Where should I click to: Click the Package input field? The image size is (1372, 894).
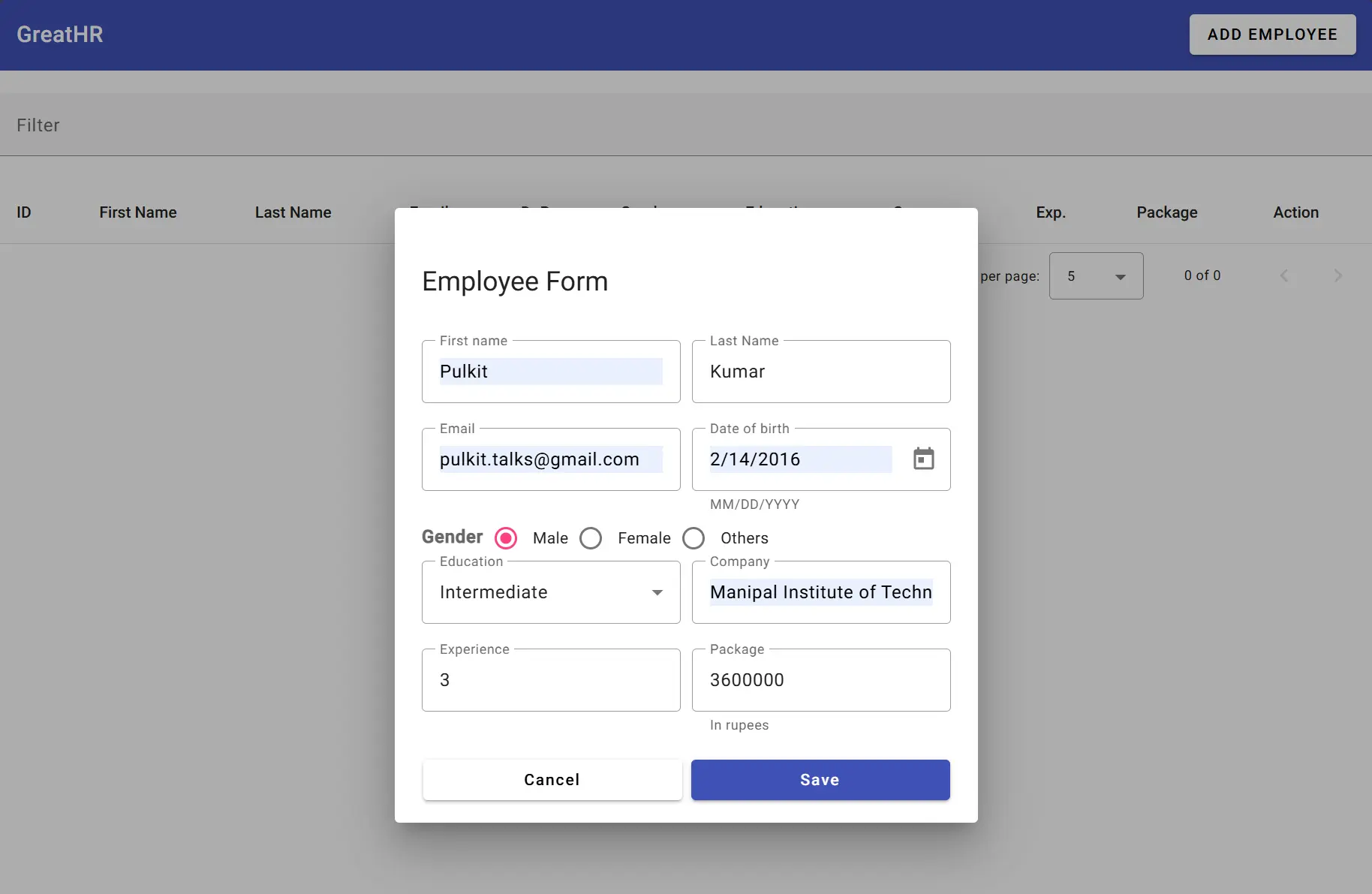tap(821, 680)
